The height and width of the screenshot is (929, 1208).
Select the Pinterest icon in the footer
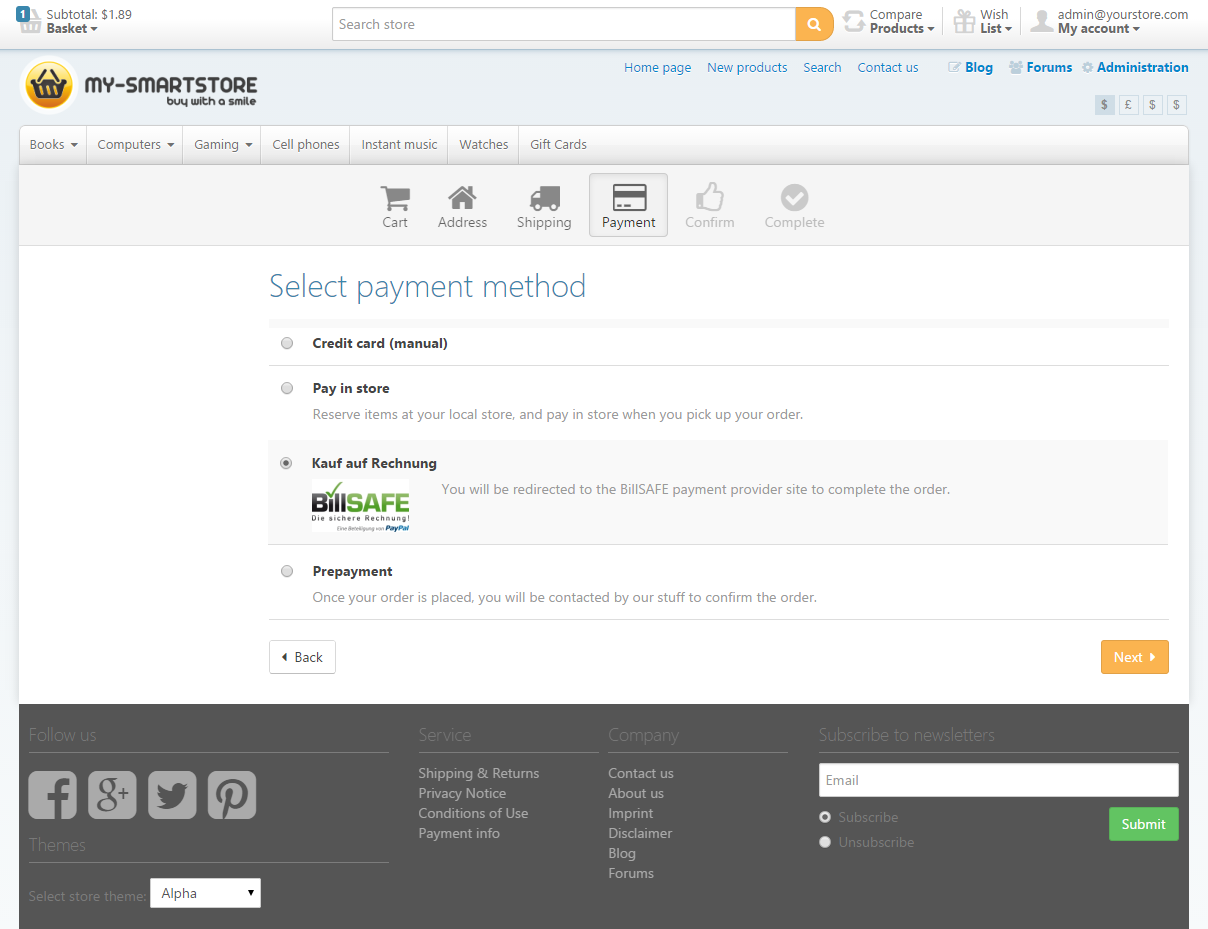point(231,795)
